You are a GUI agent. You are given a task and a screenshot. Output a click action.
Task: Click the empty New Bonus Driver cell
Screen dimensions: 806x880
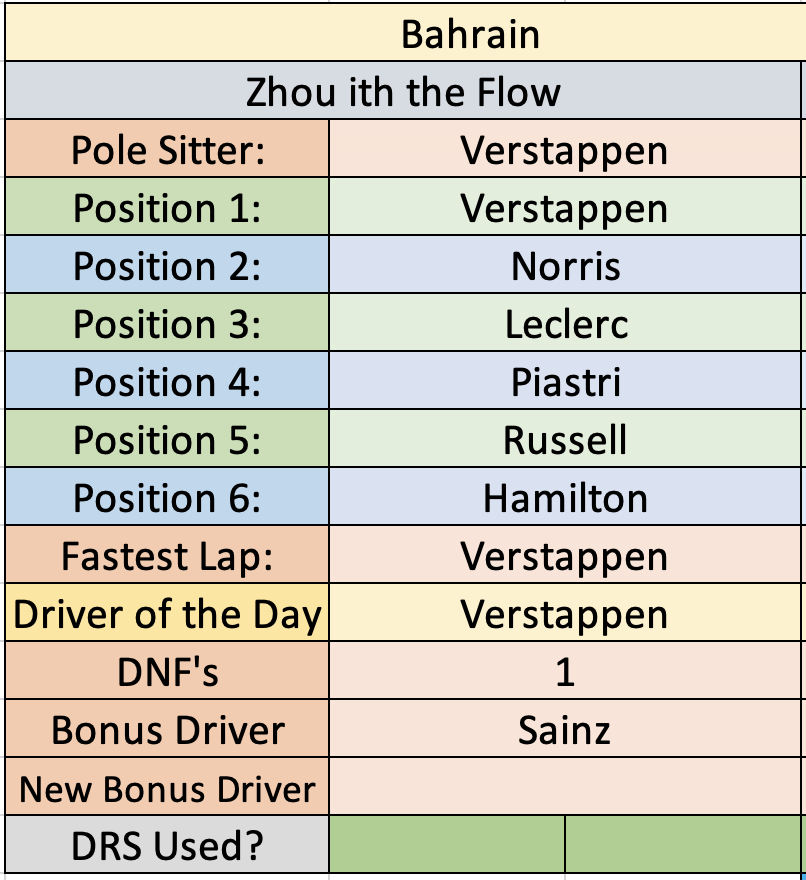(x=565, y=786)
